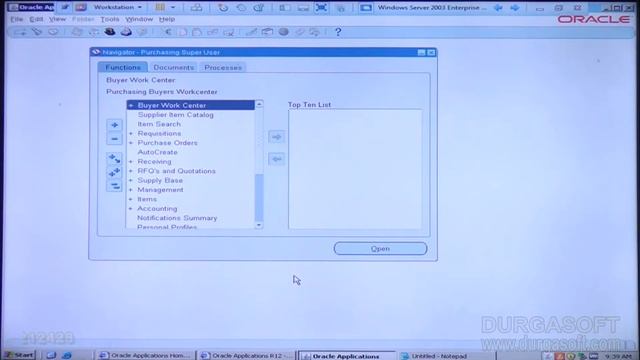Click Navigator expand all button

114,172
